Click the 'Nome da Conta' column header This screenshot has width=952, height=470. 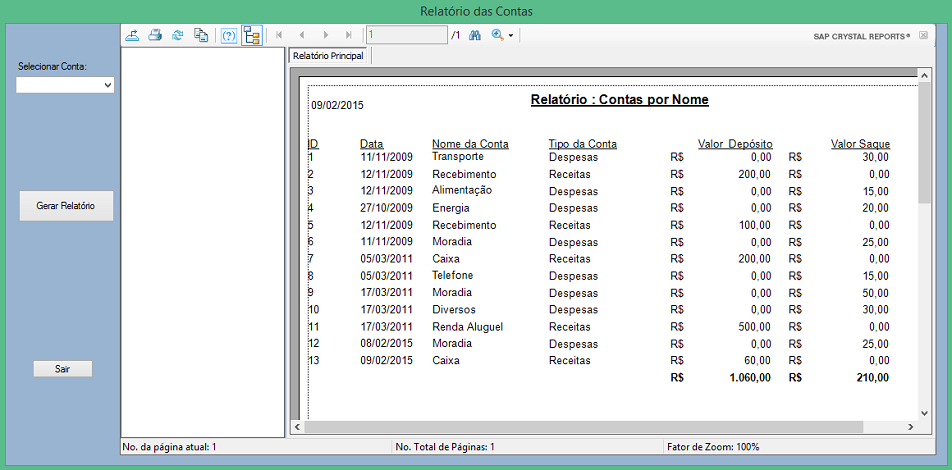pyautogui.click(x=471, y=144)
